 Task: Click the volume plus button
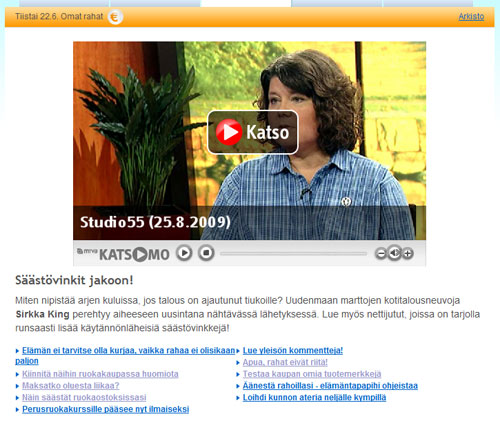tap(408, 254)
